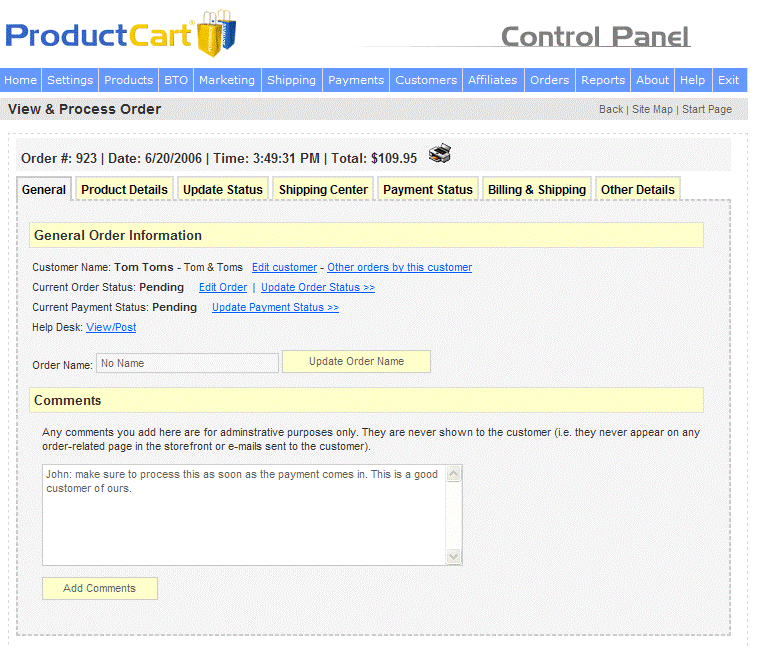This screenshot has height=648, width=779.
Task: Click inside the Order Name field
Action: pyautogui.click(x=187, y=363)
